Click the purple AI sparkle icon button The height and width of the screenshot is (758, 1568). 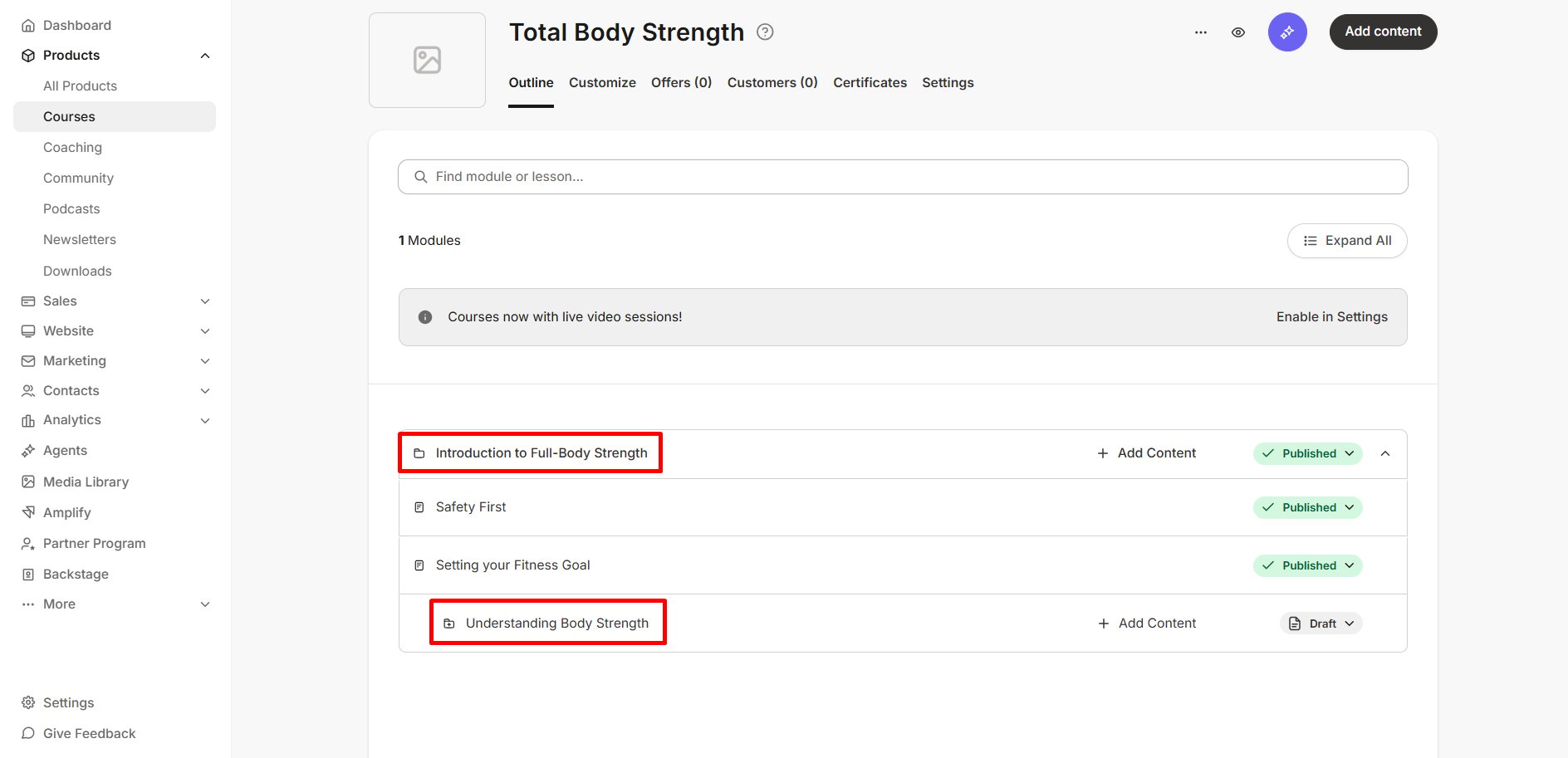[1287, 32]
